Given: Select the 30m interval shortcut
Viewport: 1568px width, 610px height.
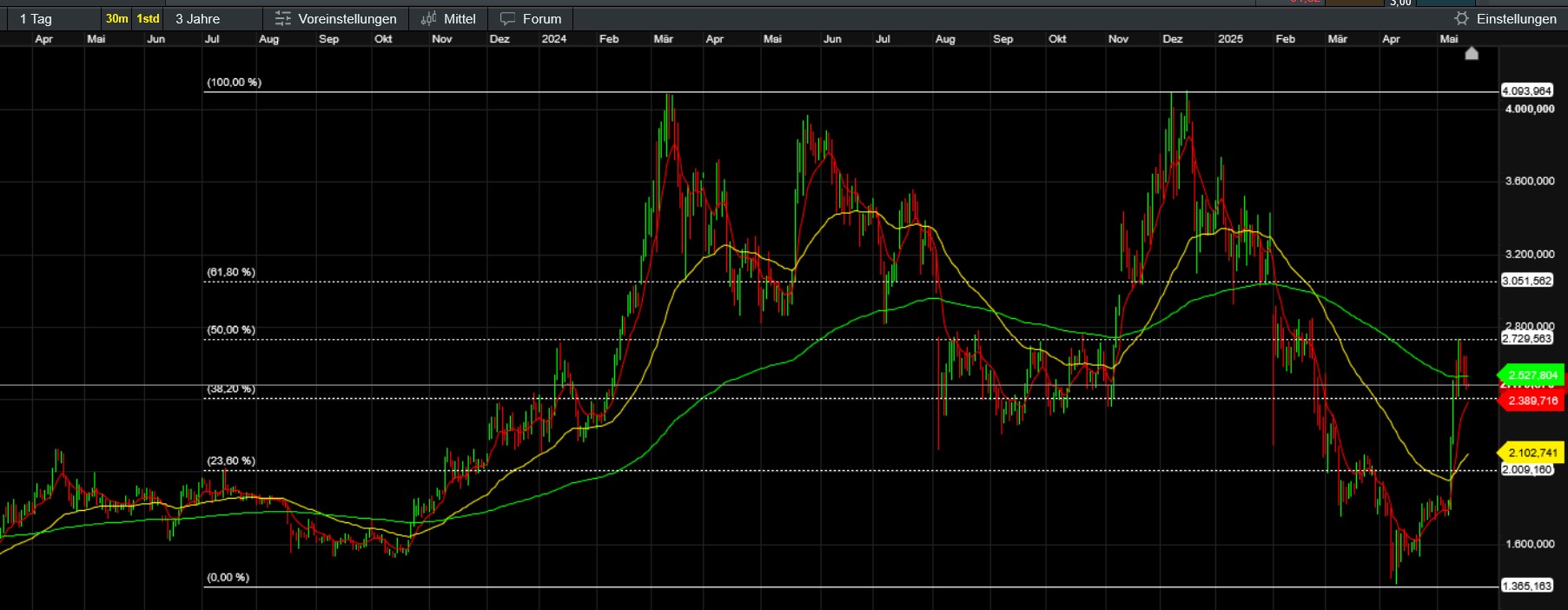Looking at the screenshot, I should tap(117, 18).
